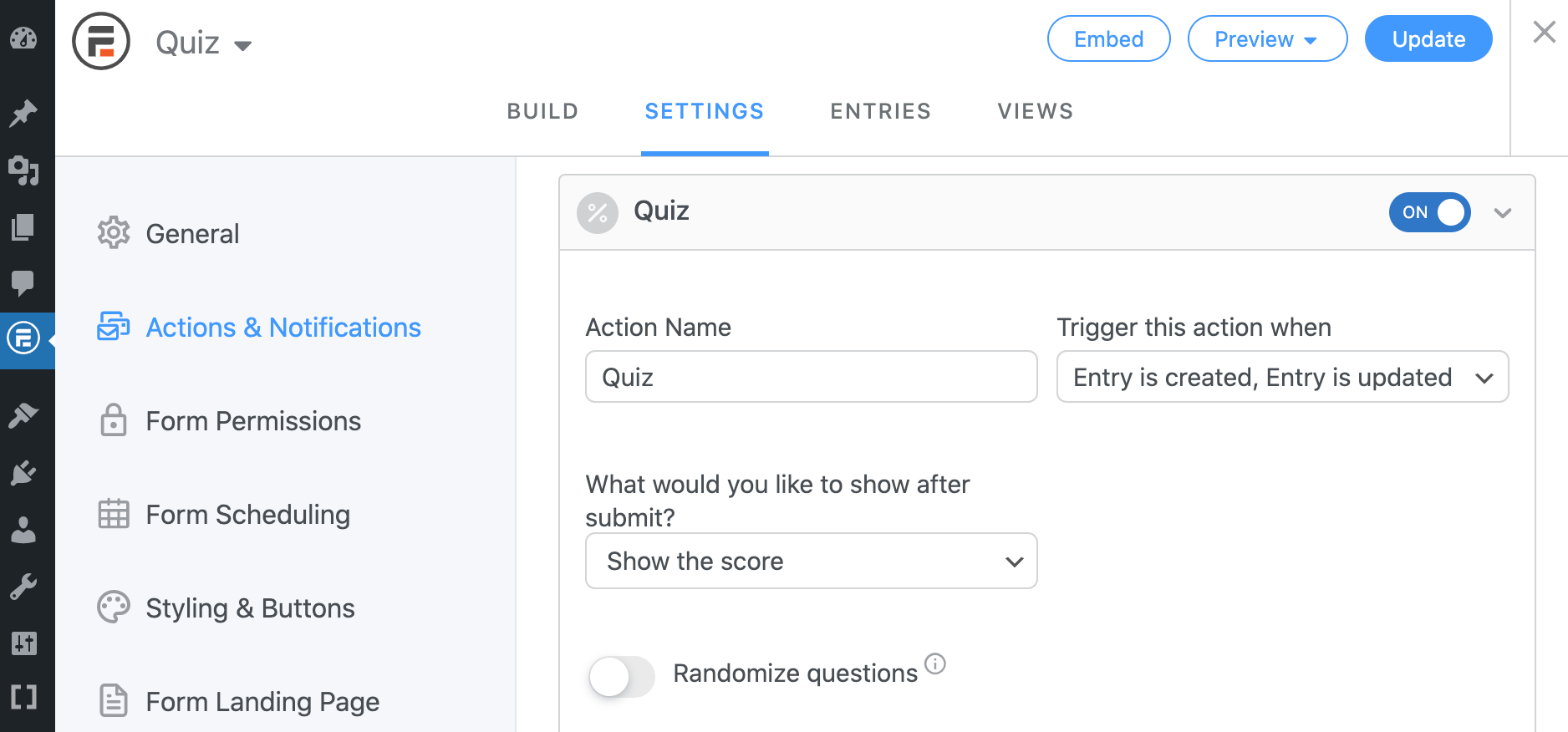Open the BUILD tab
Screen dimensions: 1568x732
[x=542, y=111]
